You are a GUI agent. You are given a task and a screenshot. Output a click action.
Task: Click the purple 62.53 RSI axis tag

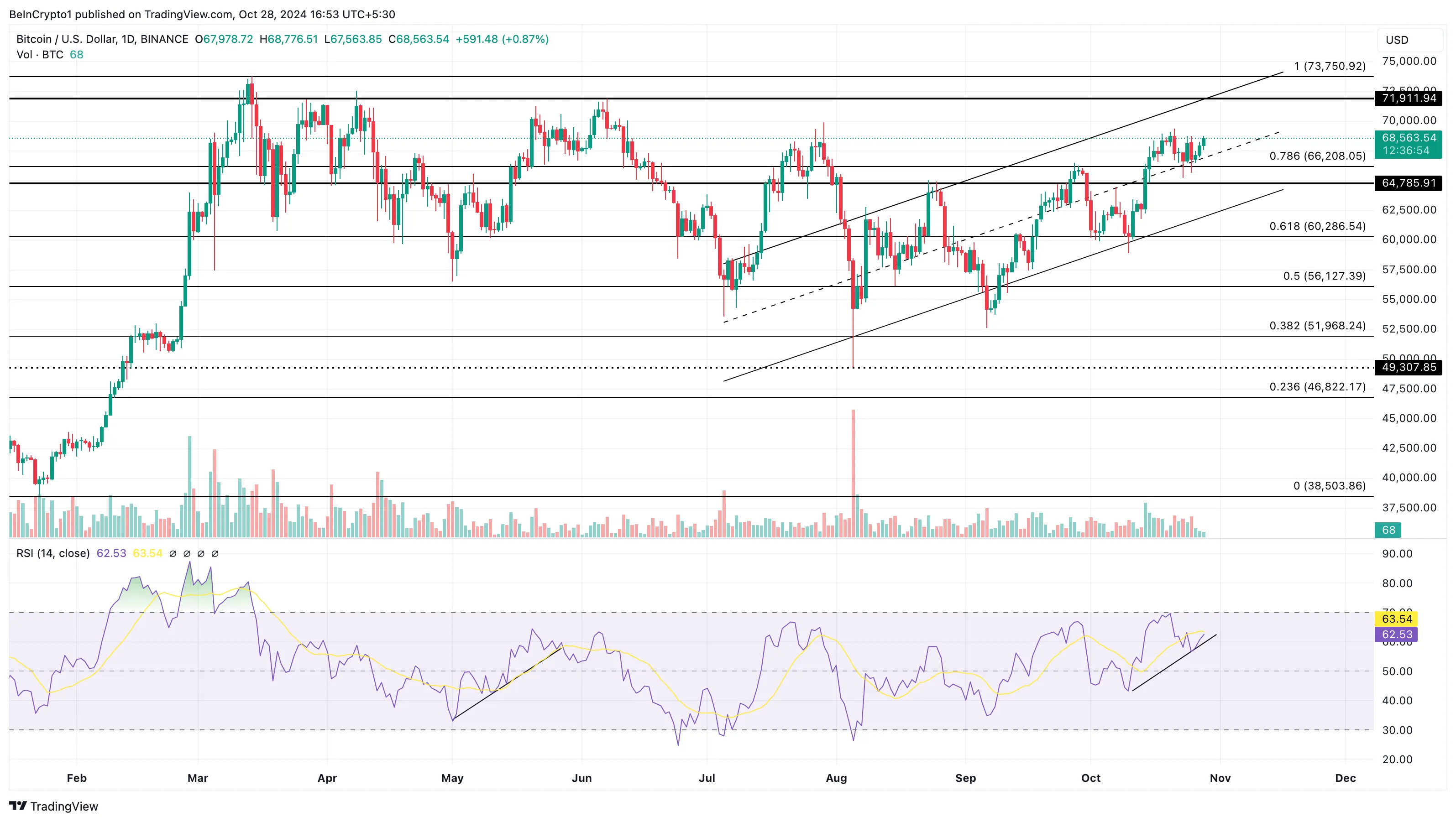1396,635
